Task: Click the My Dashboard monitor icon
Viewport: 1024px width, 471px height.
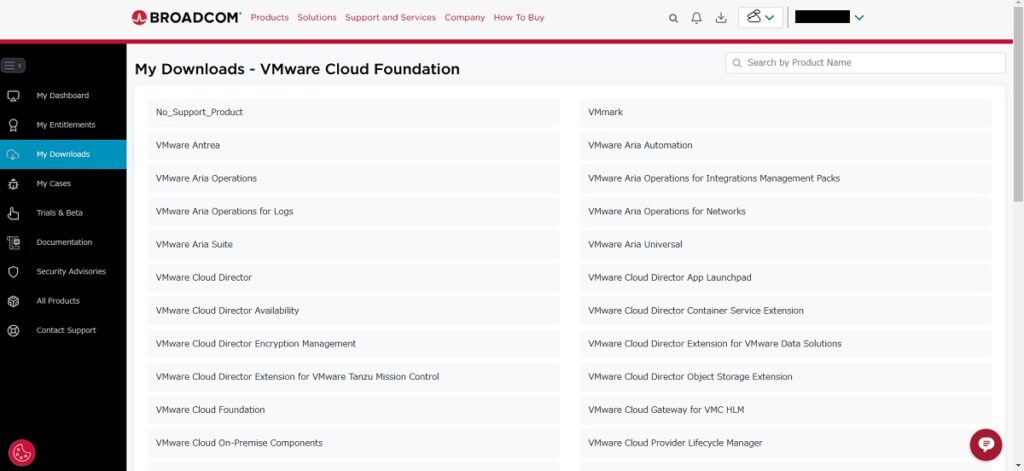Action: pos(13,96)
